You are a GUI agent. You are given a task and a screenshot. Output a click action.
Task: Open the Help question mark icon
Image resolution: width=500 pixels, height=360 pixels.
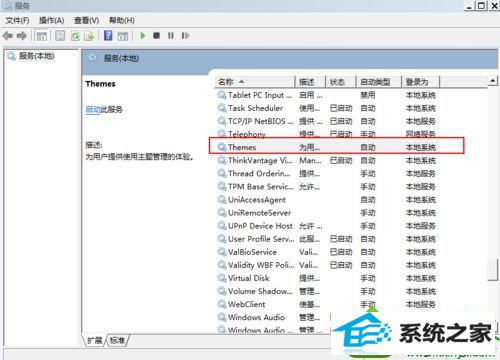(108, 35)
